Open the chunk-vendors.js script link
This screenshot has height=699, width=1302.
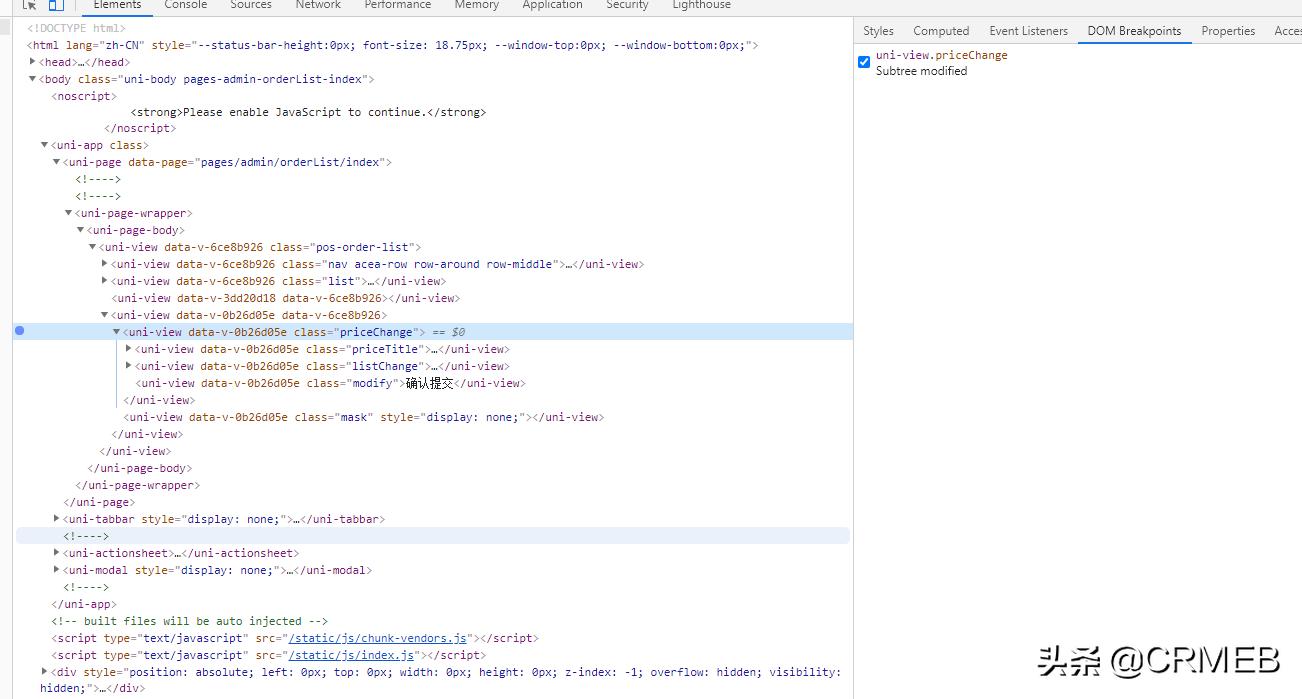pos(377,638)
